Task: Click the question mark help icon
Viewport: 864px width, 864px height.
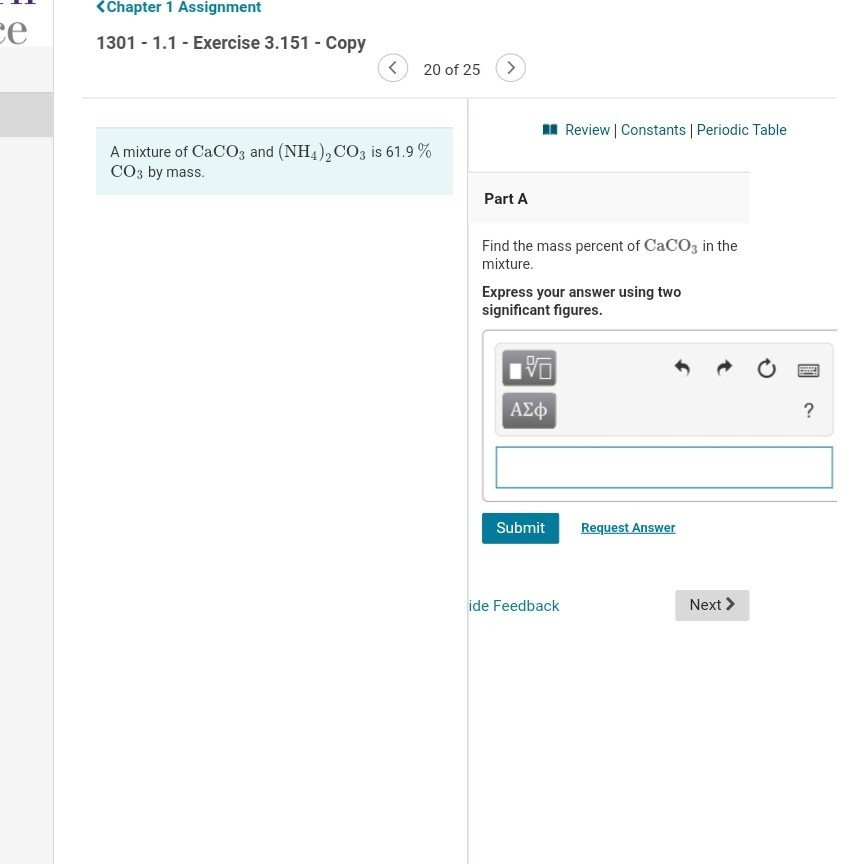Action: 808,409
